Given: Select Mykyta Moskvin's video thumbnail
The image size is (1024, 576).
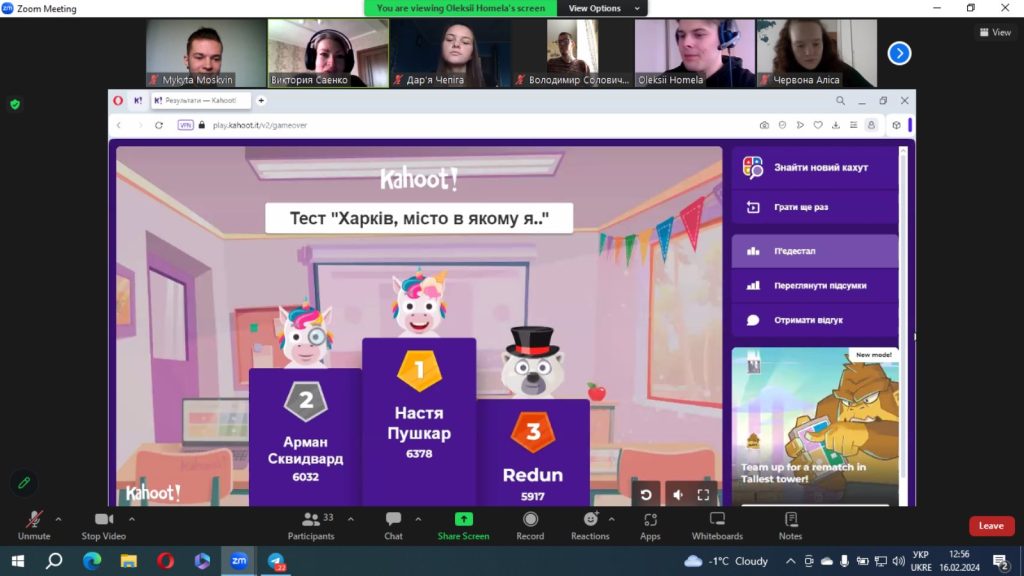Looking at the screenshot, I should coord(206,53).
